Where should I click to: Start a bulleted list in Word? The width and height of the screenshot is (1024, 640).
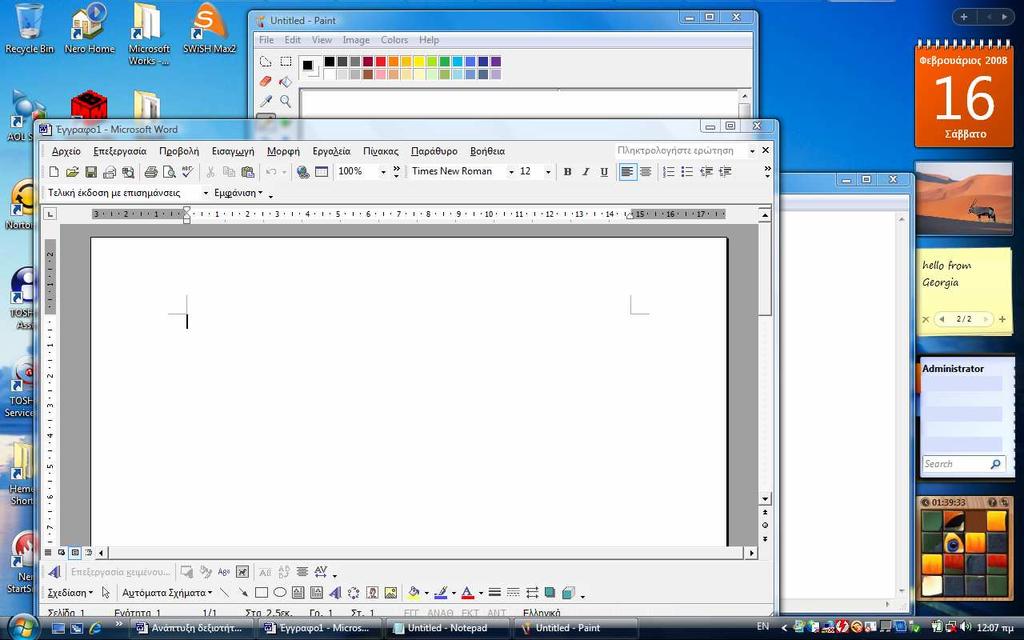coord(687,172)
